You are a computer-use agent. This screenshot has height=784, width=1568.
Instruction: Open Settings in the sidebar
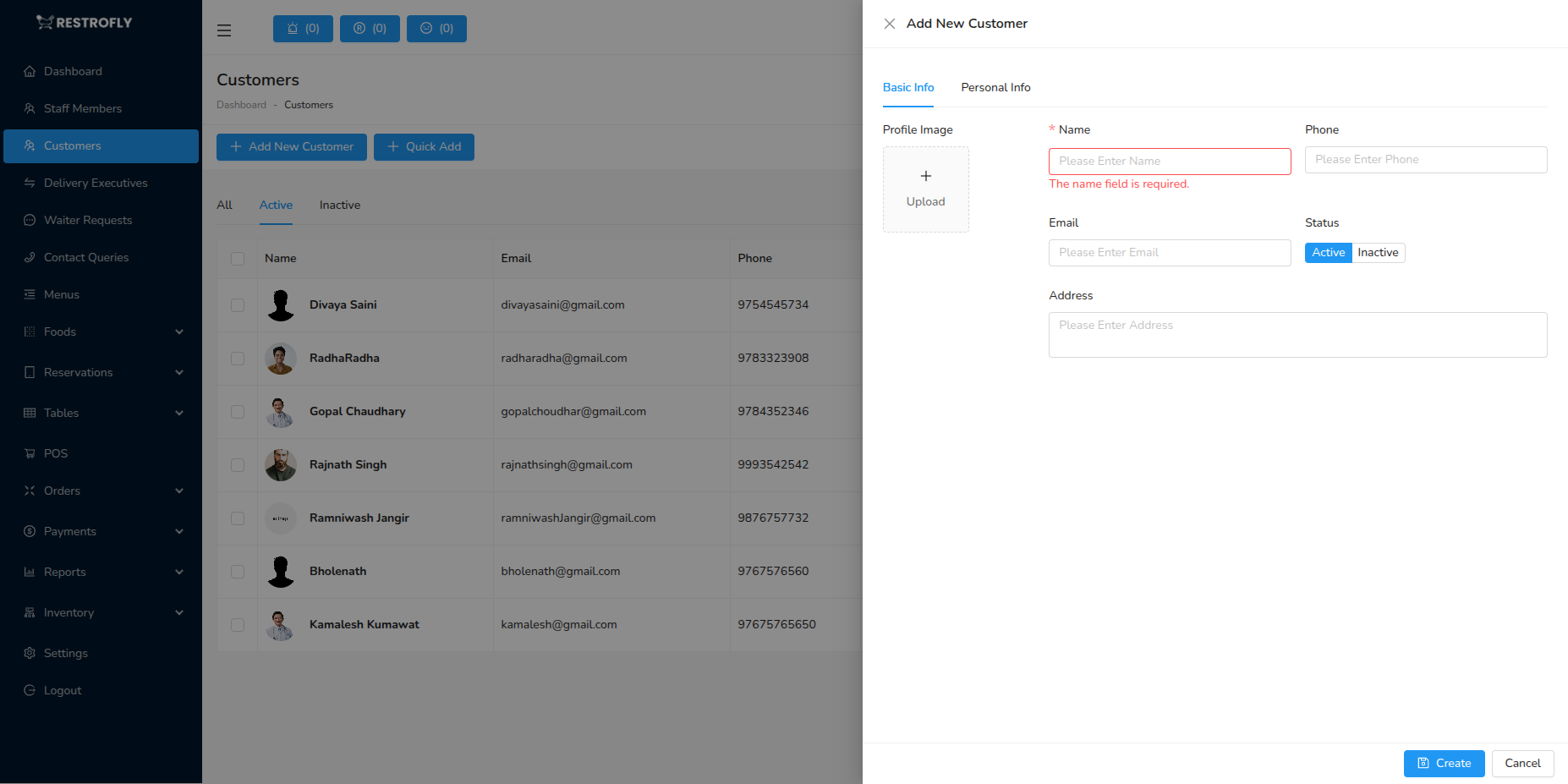(x=65, y=653)
